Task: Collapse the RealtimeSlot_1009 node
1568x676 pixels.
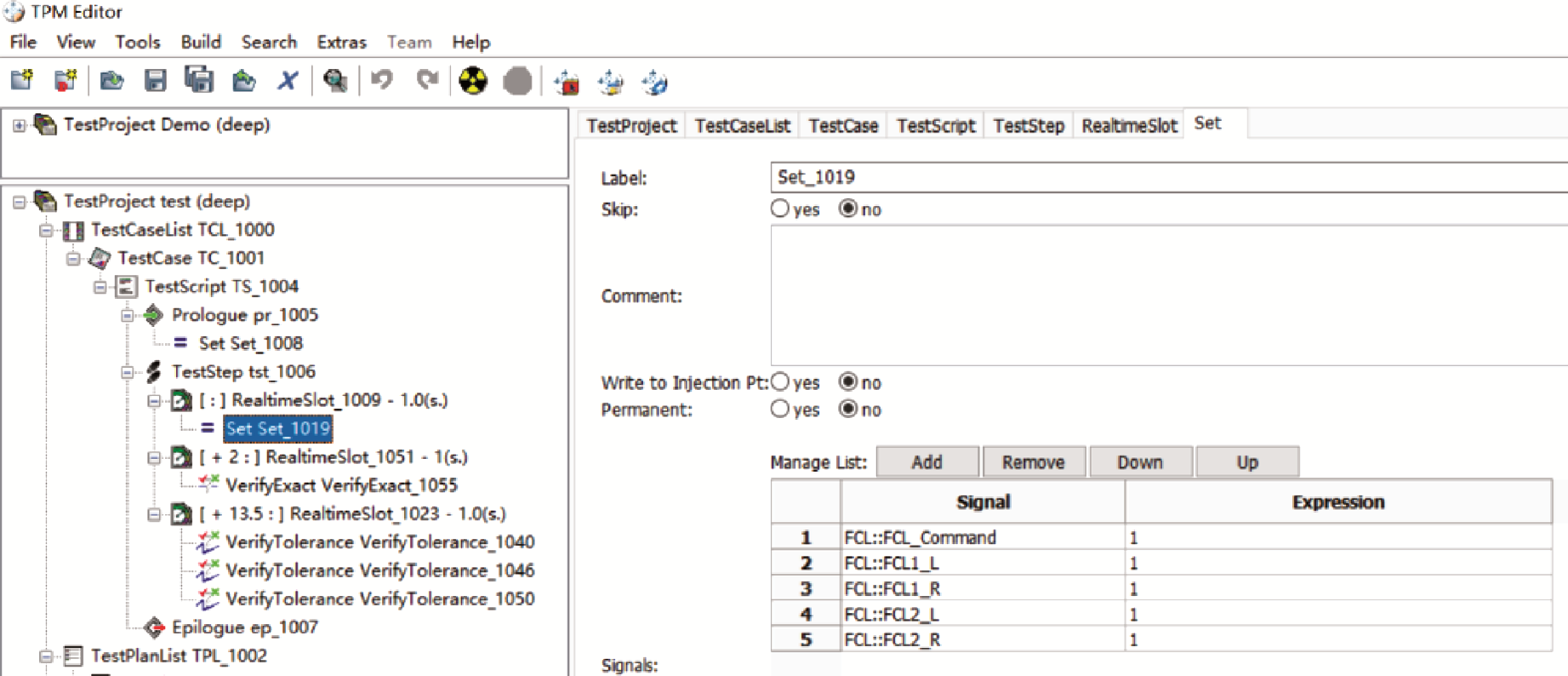Action: pos(154,401)
